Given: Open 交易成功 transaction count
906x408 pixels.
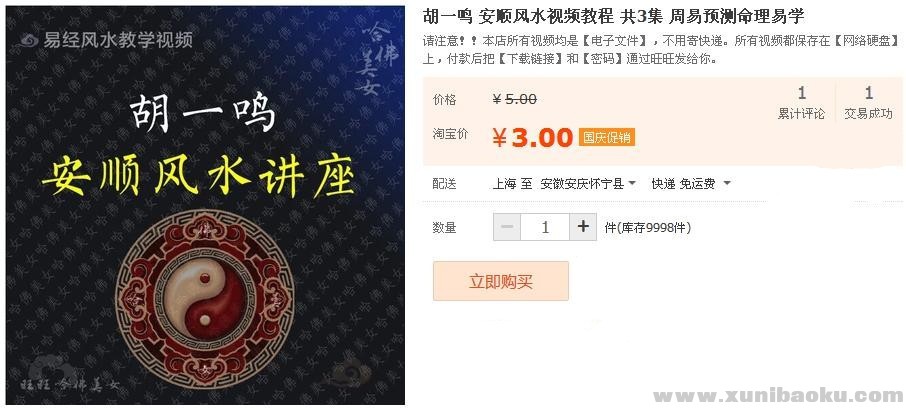Looking at the screenshot, I should 868,103.
